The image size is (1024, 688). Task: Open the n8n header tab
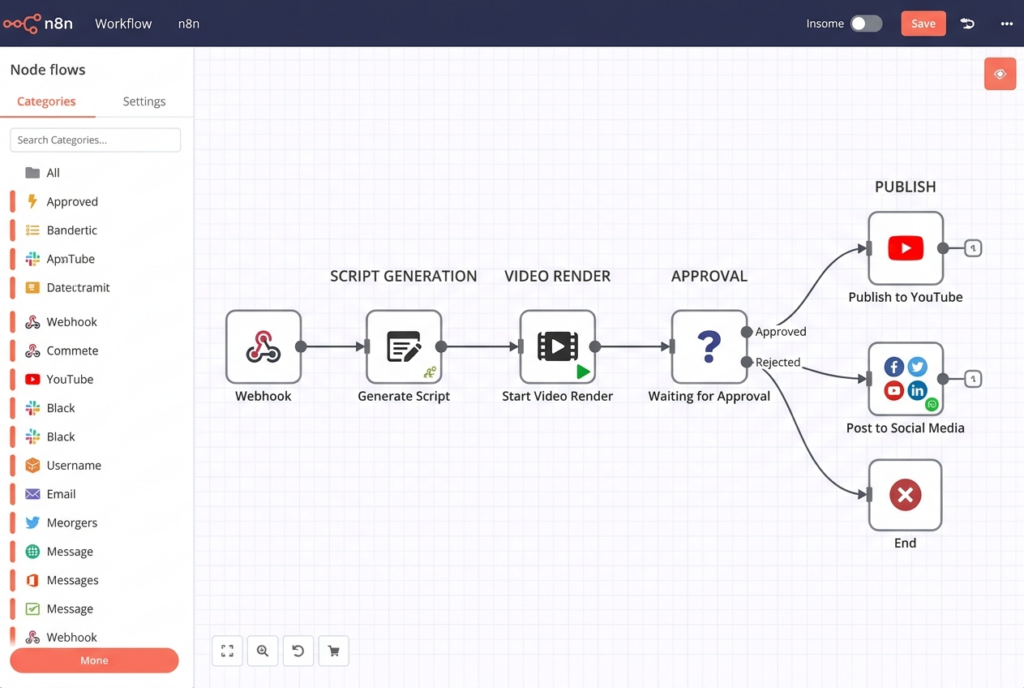point(189,23)
